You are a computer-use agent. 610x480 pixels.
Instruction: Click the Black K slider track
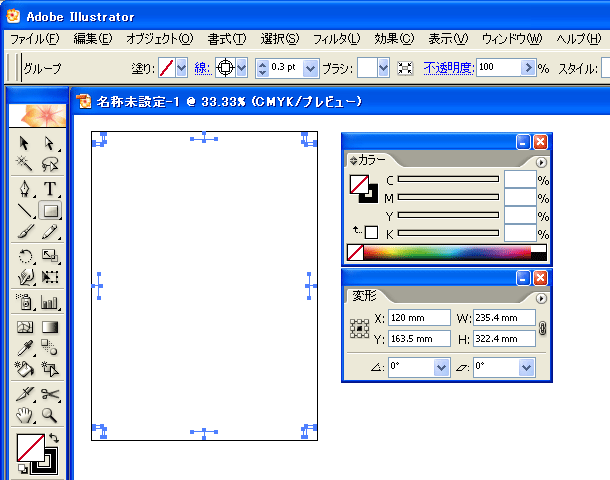(x=448, y=233)
